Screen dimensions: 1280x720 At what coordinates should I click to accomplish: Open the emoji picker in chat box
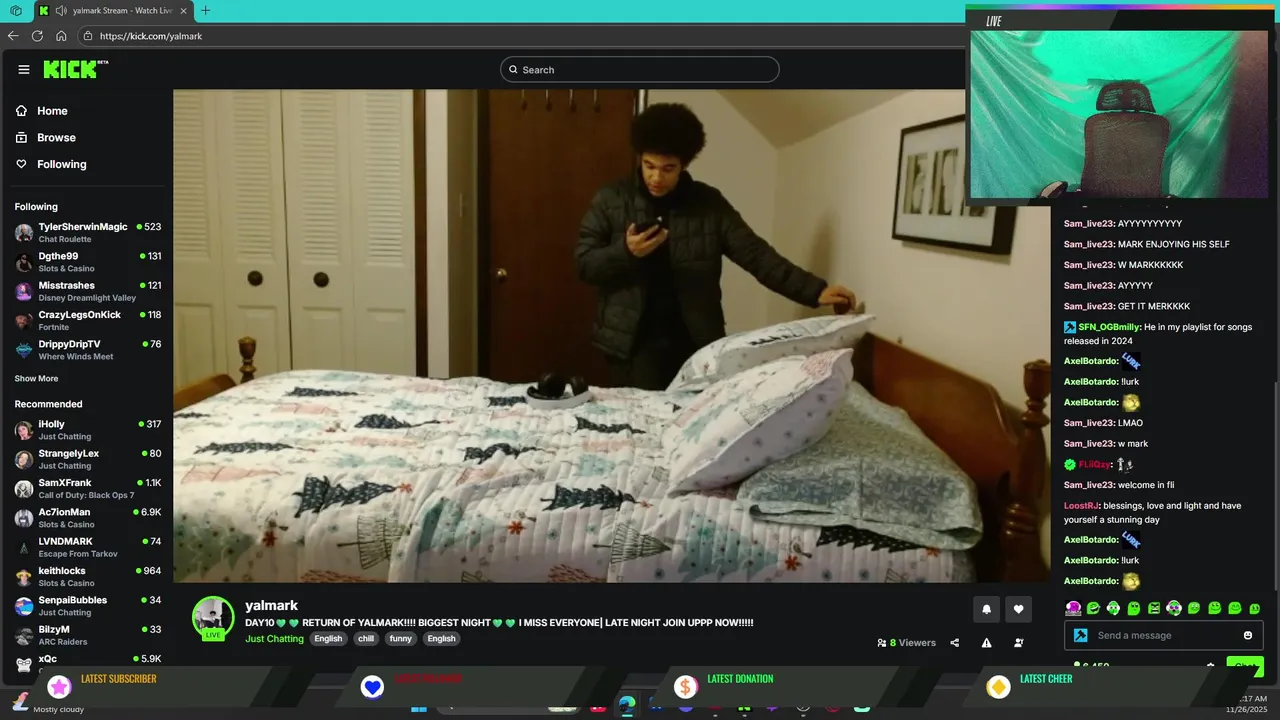(x=1247, y=635)
